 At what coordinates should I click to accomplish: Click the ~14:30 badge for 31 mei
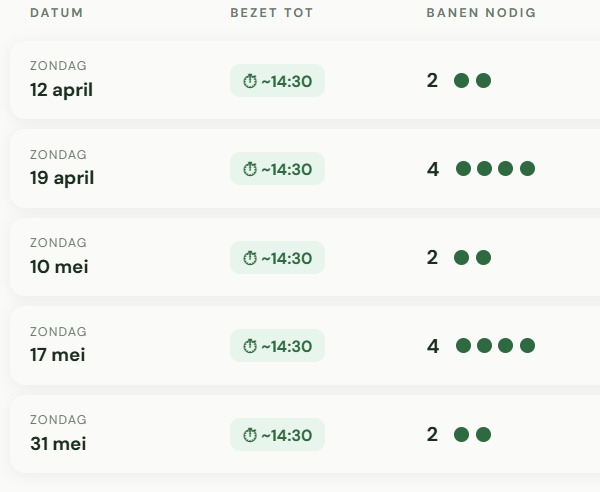click(x=277, y=435)
